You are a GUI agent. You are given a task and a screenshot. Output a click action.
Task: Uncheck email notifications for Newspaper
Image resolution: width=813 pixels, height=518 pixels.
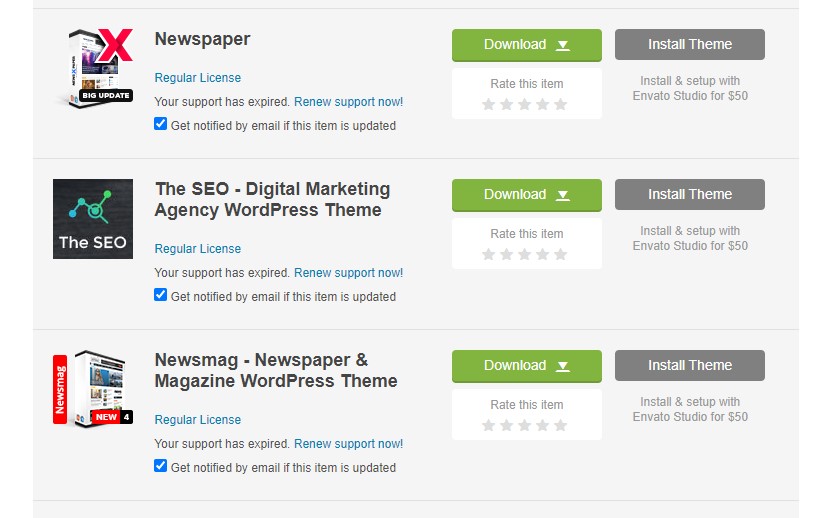(x=161, y=124)
